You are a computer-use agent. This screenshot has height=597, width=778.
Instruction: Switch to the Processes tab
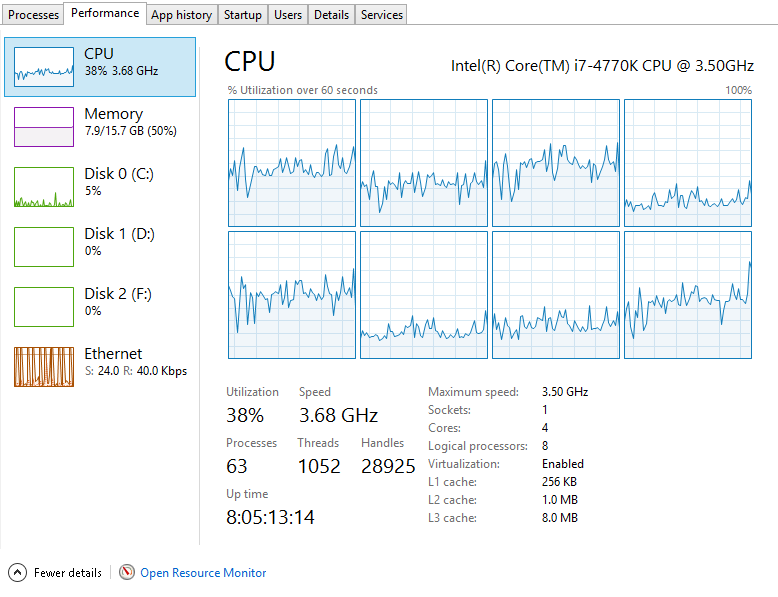34,15
